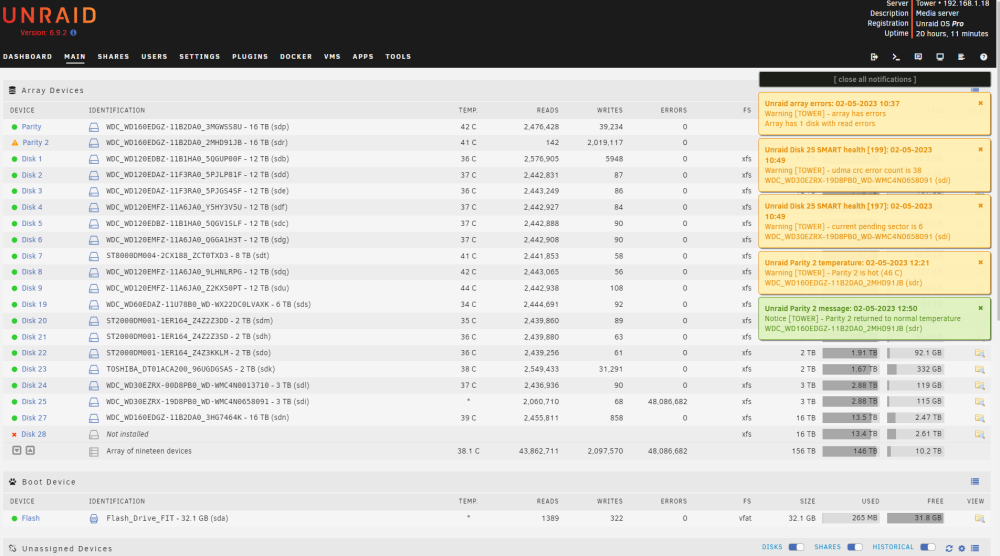Browse Disk 28 with its folder icon
Image resolution: width=1000 pixels, height=556 pixels.
click(980, 434)
